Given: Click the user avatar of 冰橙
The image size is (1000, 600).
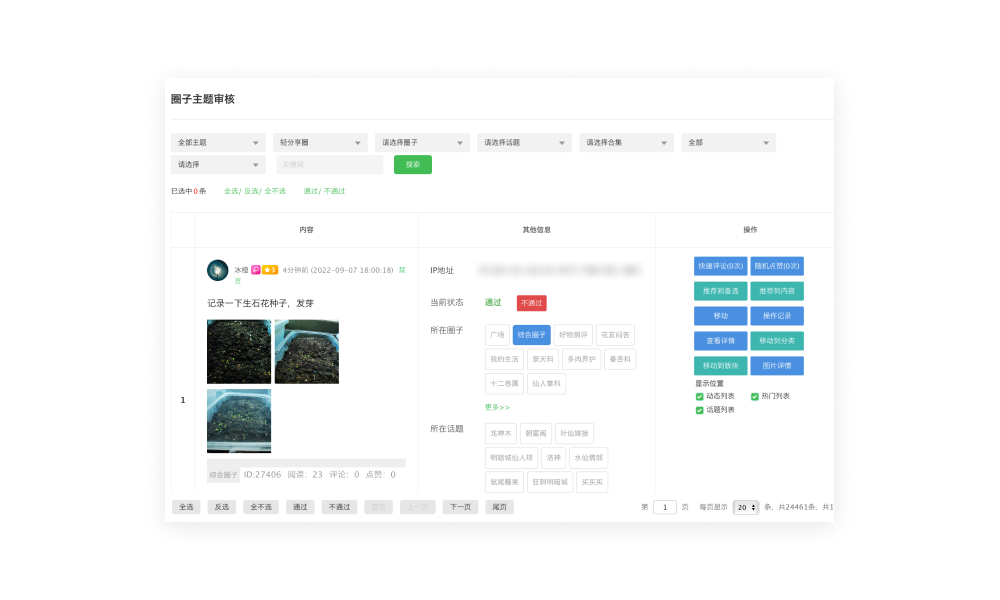Looking at the screenshot, I should pos(218,270).
